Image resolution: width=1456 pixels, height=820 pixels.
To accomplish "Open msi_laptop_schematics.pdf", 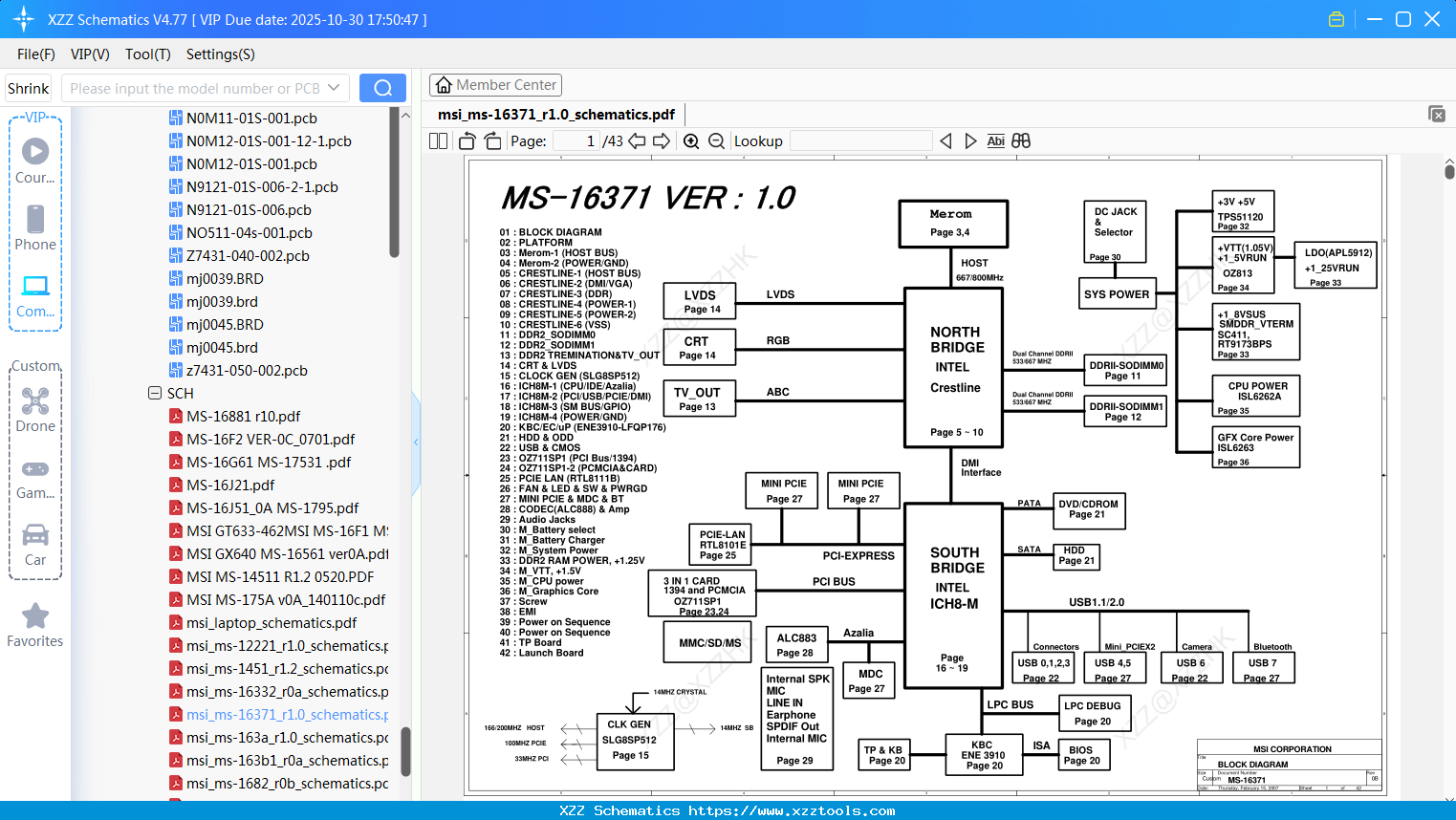I will coord(272,623).
